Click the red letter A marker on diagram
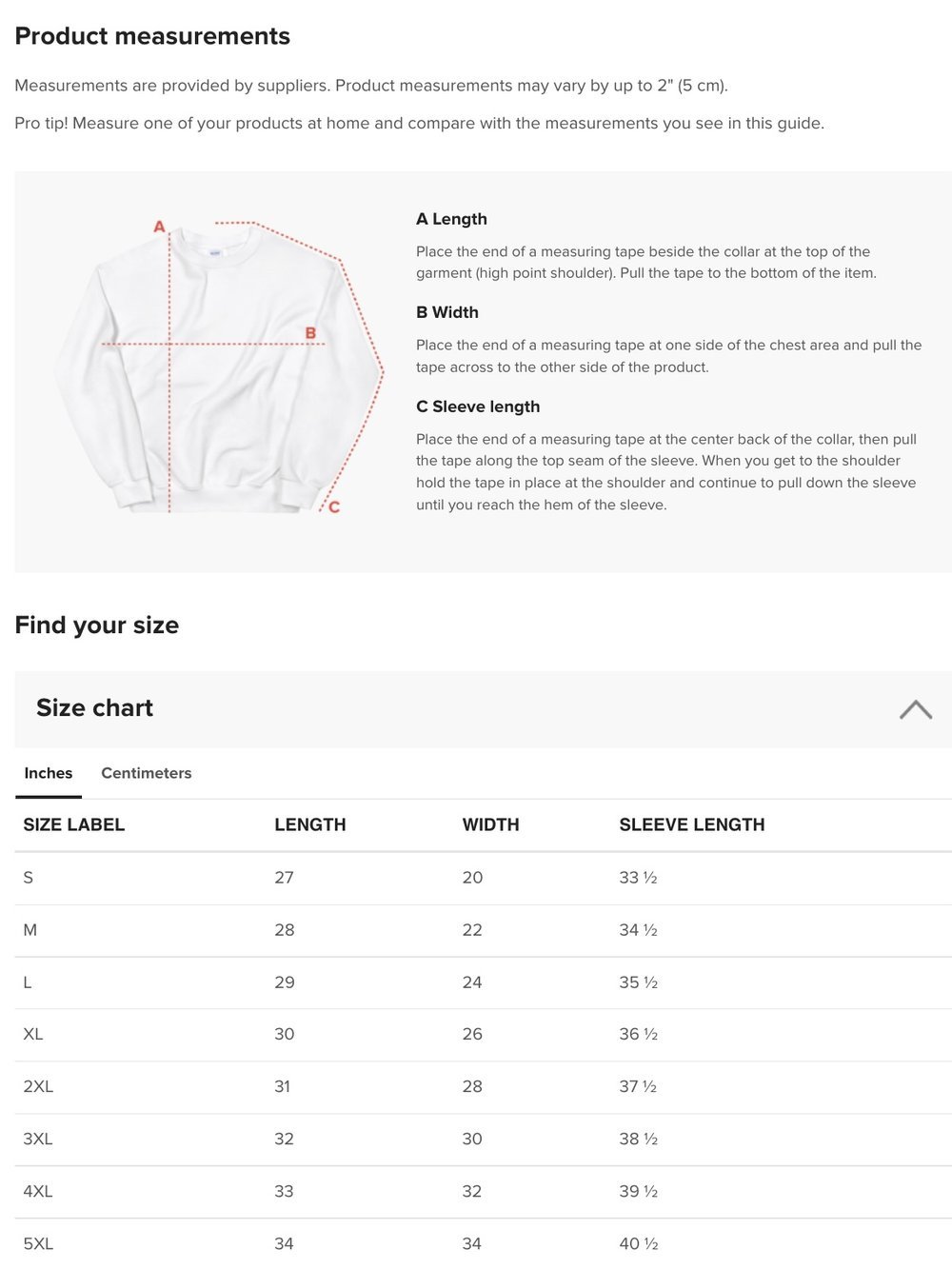 coord(159,227)
